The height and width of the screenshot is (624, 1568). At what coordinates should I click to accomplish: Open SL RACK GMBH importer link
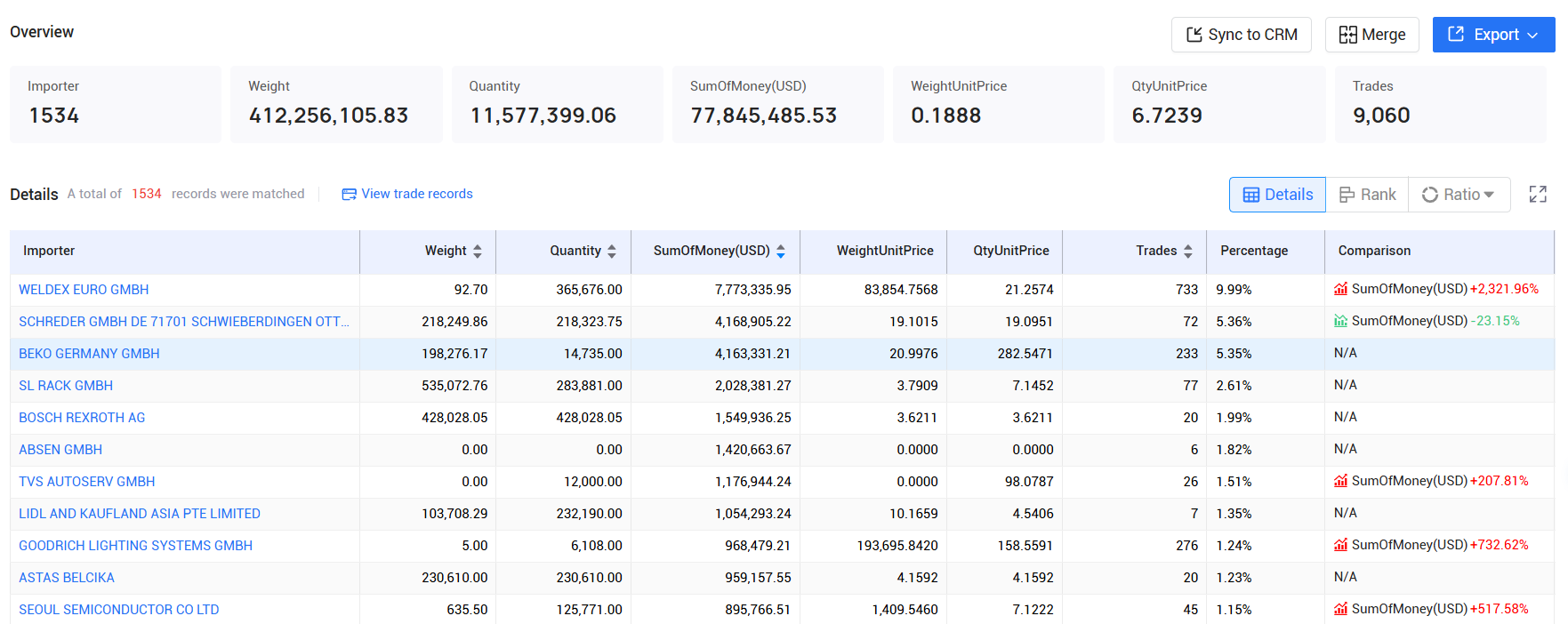66,386
